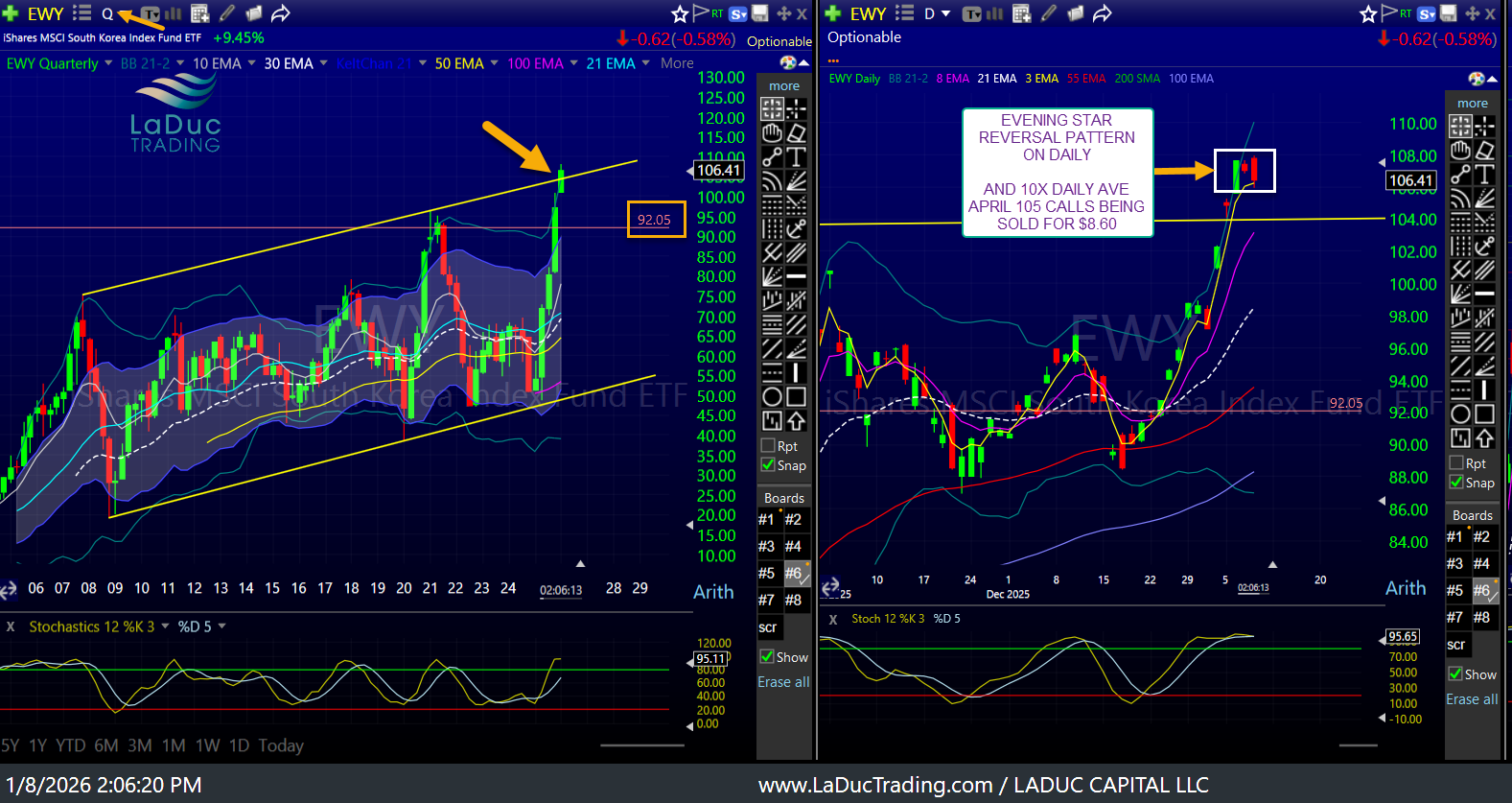
Task: Select the YTD time range
Action: pyautogui.click(x=71, y=745)
